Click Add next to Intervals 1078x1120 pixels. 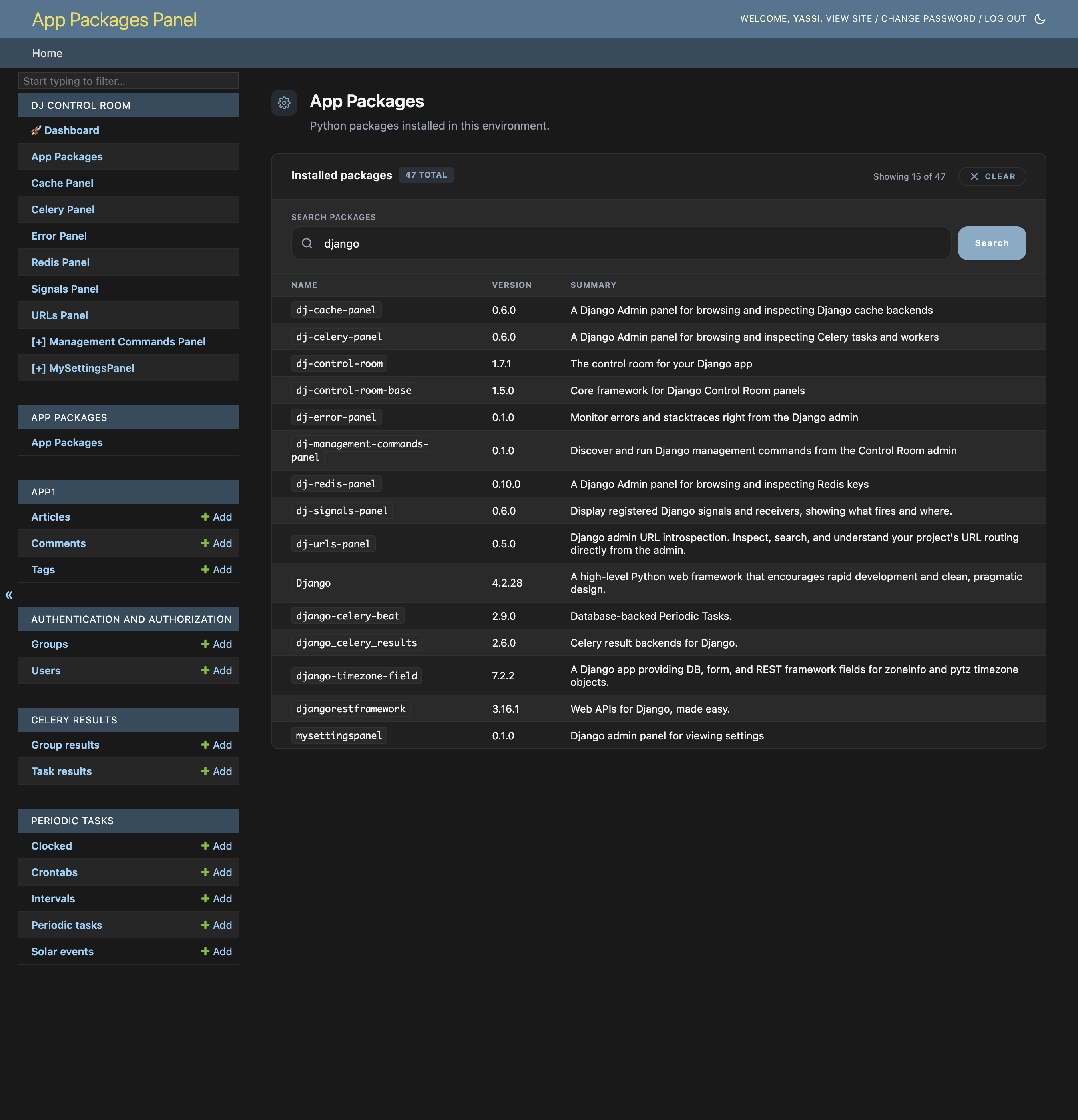pyautogui.click(x=217, y=899)
